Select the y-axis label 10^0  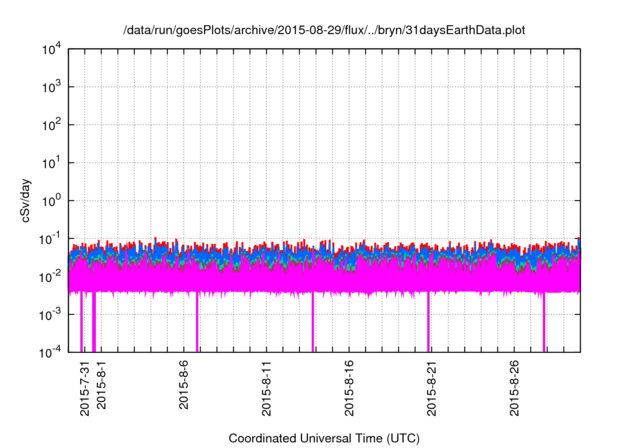[51, 201]
